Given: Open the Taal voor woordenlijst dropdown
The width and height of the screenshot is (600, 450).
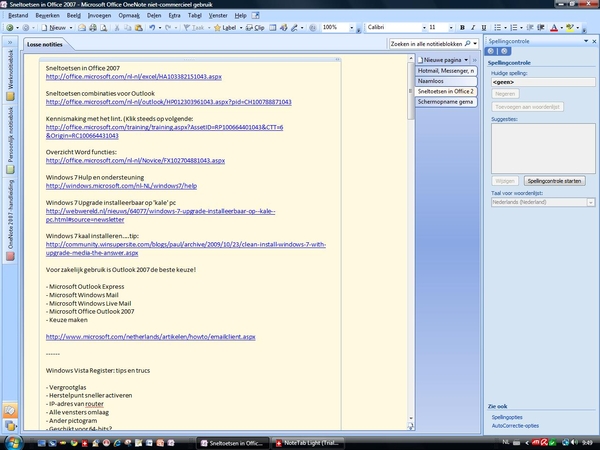Looking at the screenshot, I should pos(591,202).
